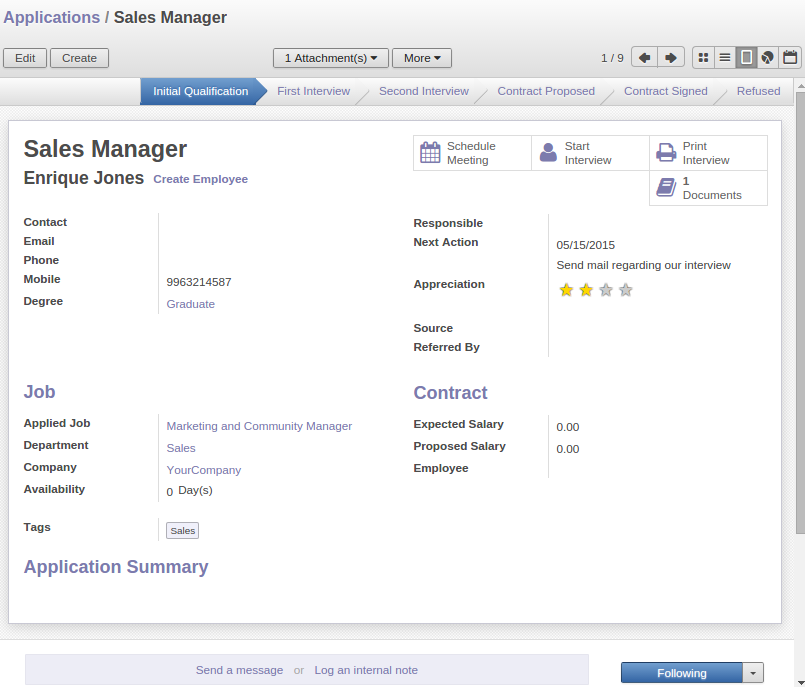
Task: Open the graph view icon
Action: pyautogui.click(x=767, y=58)
